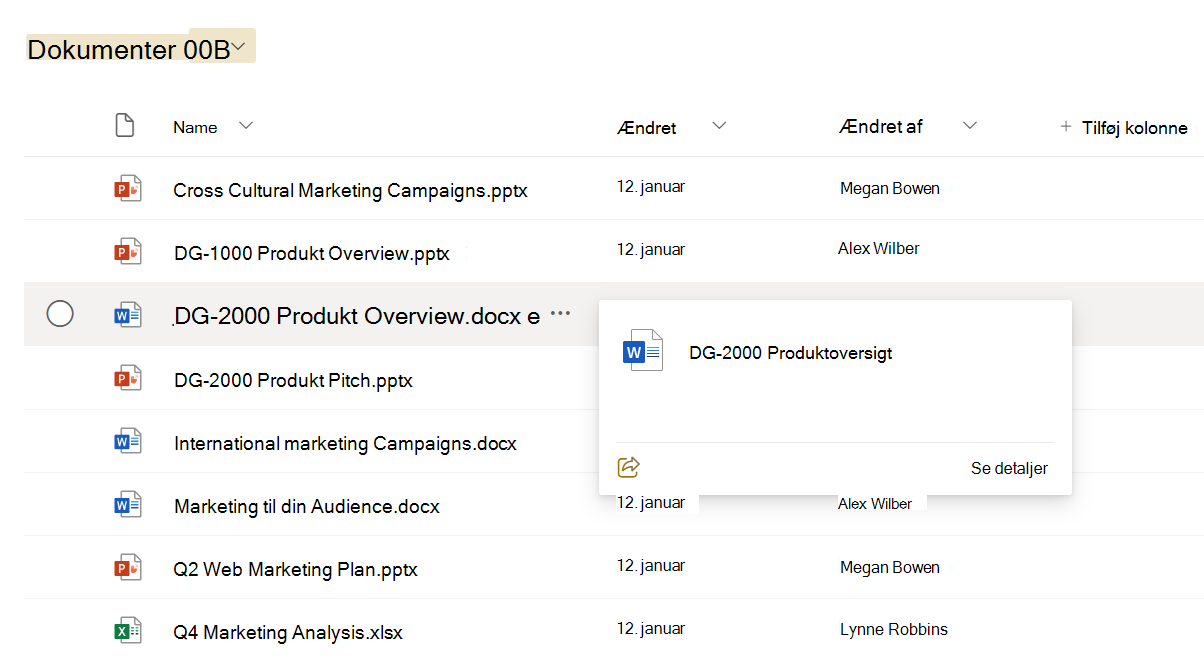Click Word icon beside Marketing til din Audience
Image resolution: width=1204 pixels, height=658 pixels.
[128, 505]
